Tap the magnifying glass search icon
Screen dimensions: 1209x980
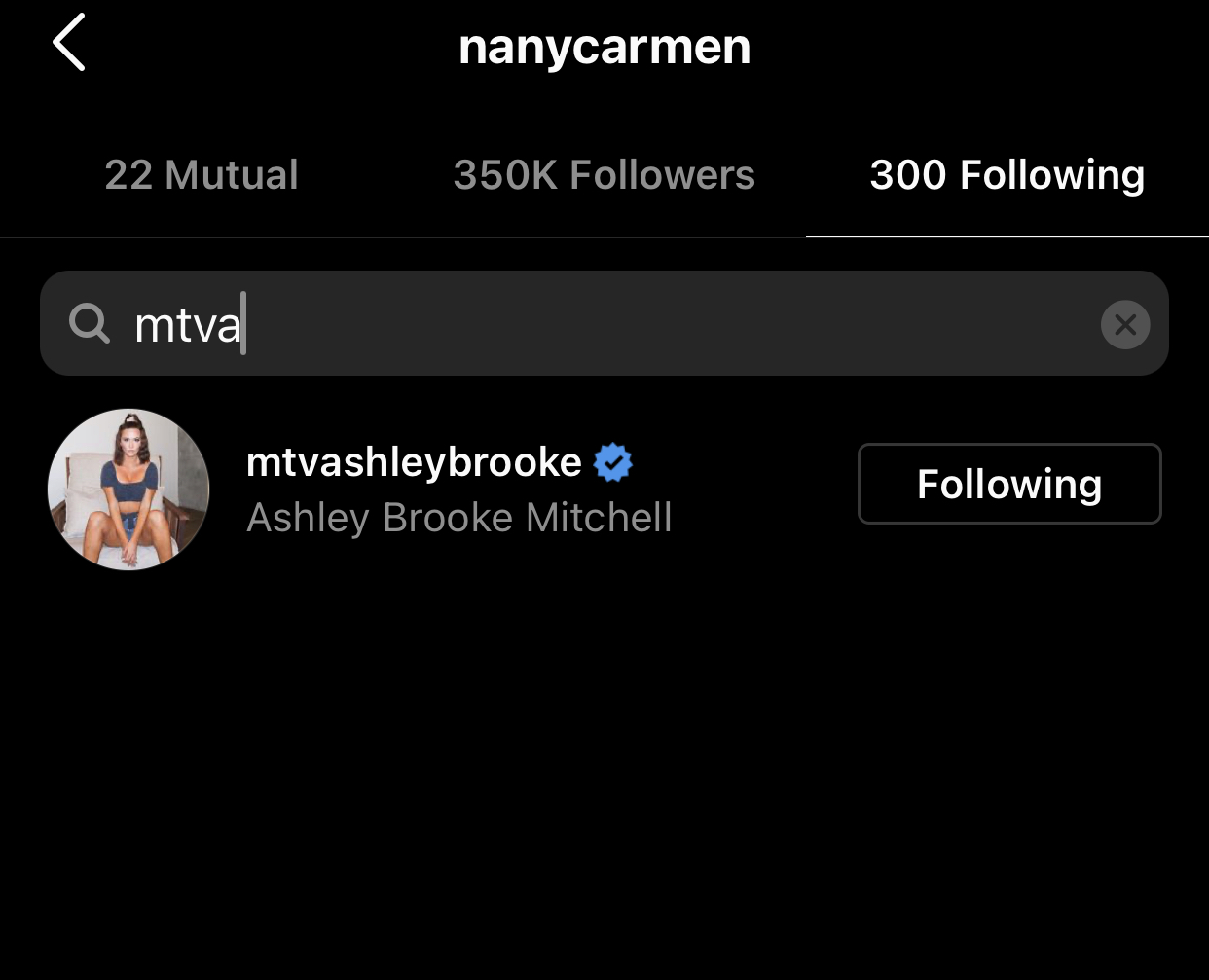90,323
